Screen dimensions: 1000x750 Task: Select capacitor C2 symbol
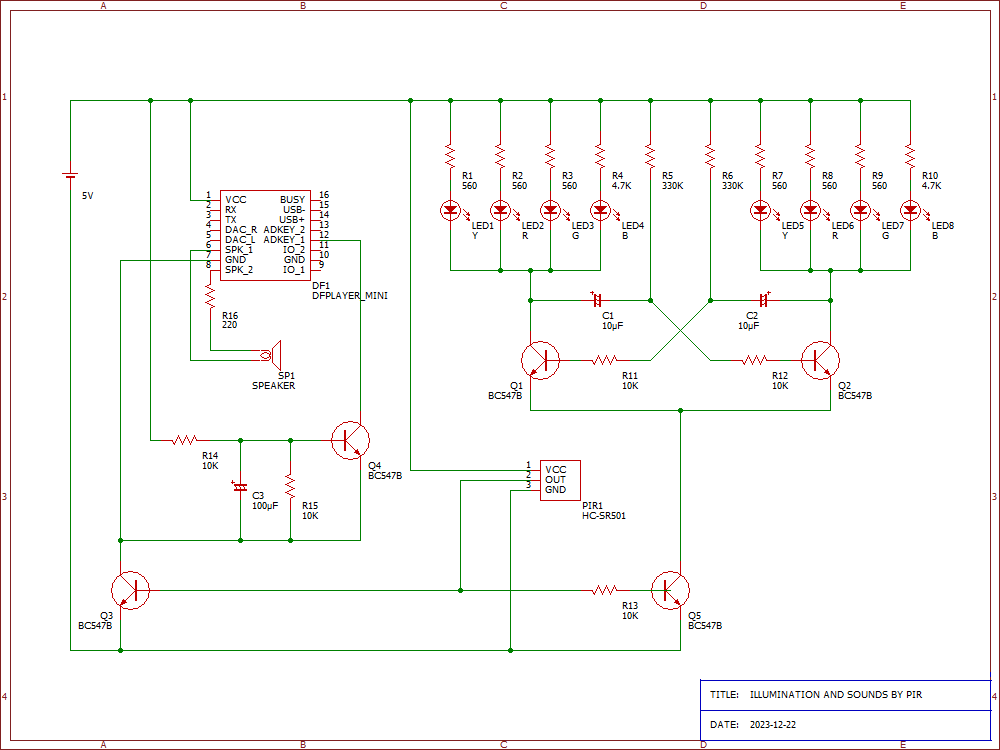tap(765, 300)
